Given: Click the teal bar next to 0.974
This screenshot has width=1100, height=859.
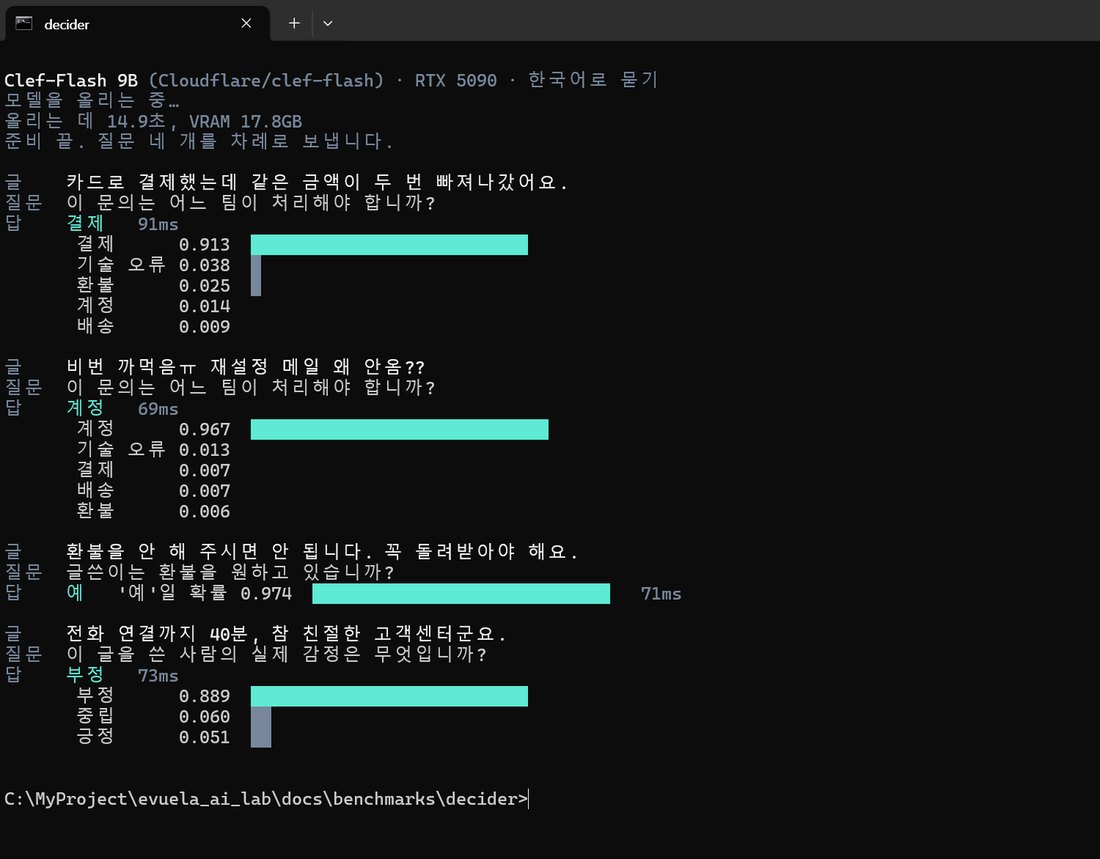Looking at the screenshot, I should pyautogui.click(x=461, y=594).
